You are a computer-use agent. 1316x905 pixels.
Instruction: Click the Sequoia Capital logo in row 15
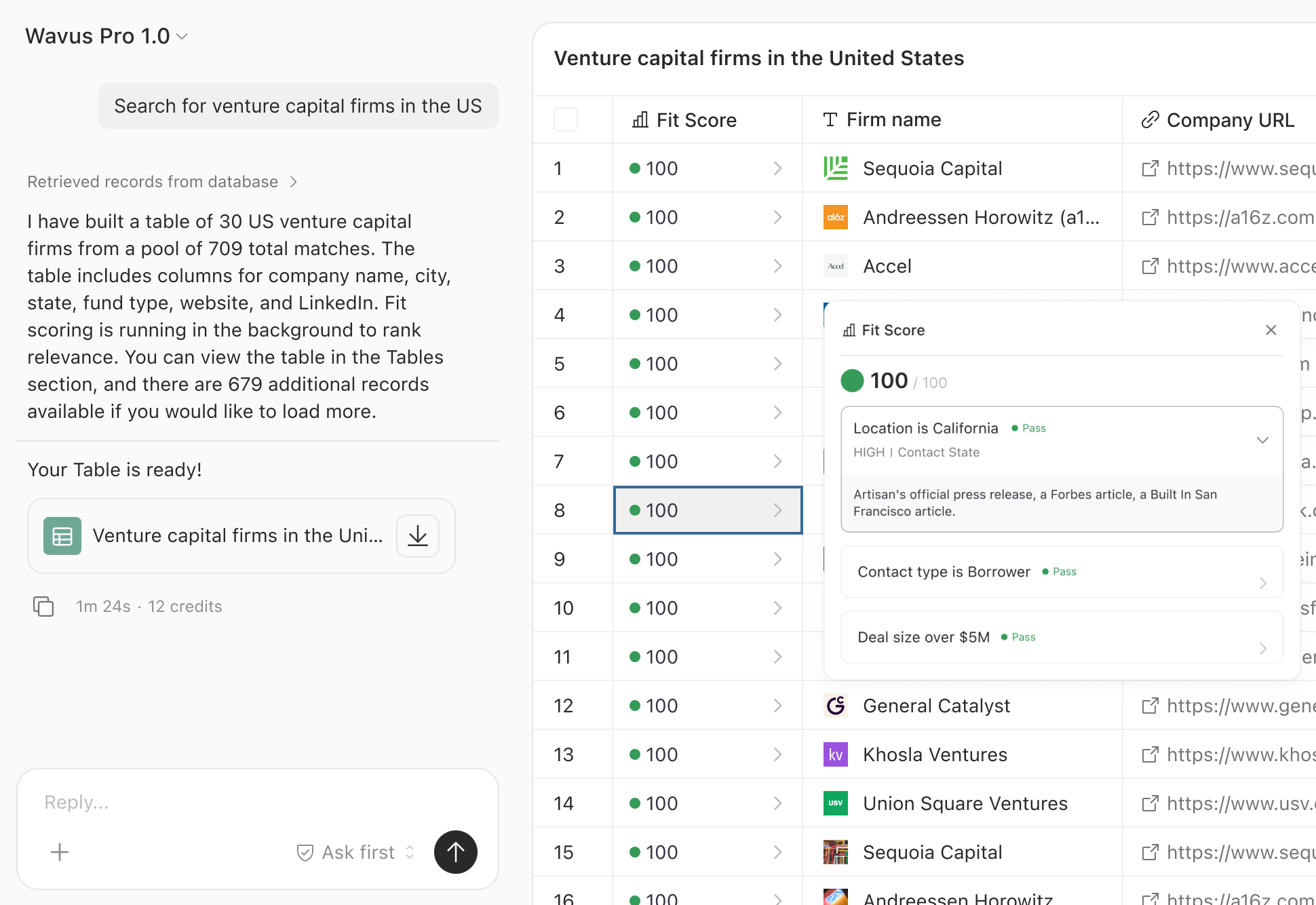click(x=836, y=852)
